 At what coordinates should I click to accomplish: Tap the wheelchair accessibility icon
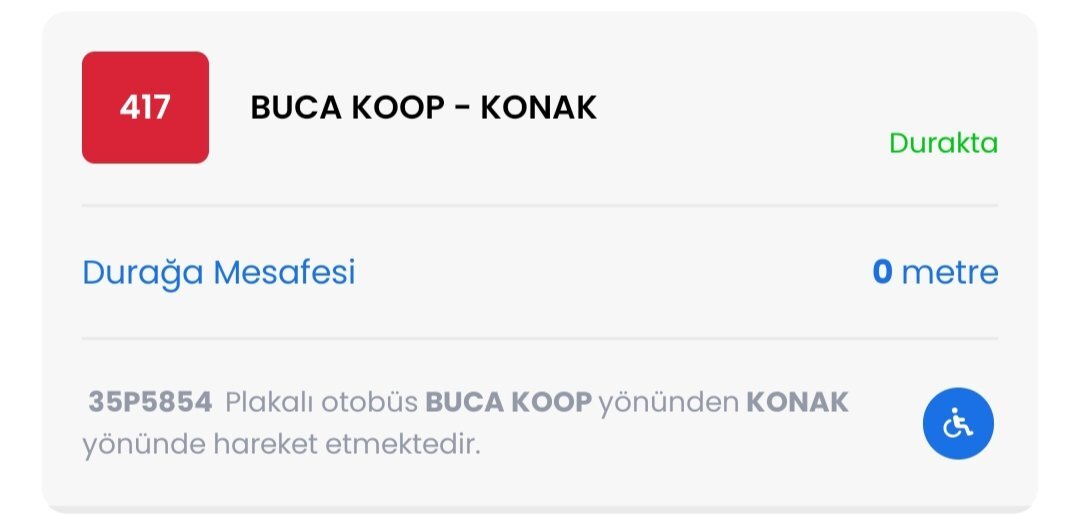click(957, 423)
